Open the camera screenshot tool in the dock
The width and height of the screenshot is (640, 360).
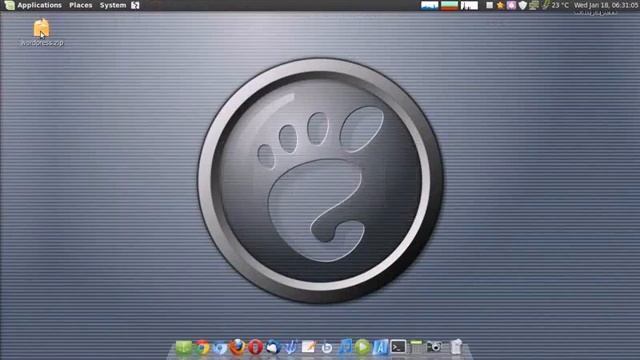point(434,347)
